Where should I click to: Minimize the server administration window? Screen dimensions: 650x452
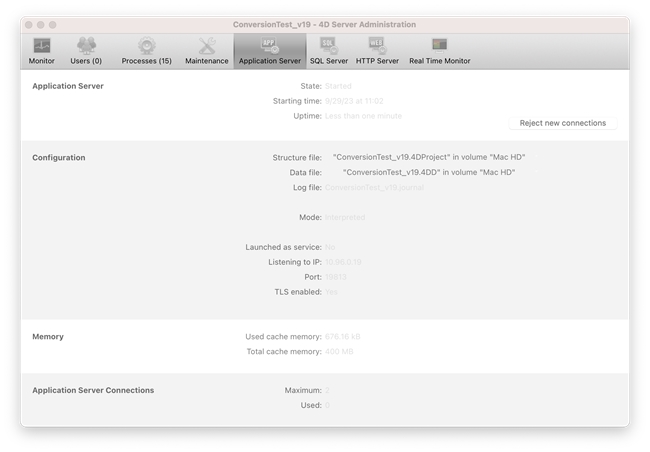pyautogui.click(x=41, y=24)
